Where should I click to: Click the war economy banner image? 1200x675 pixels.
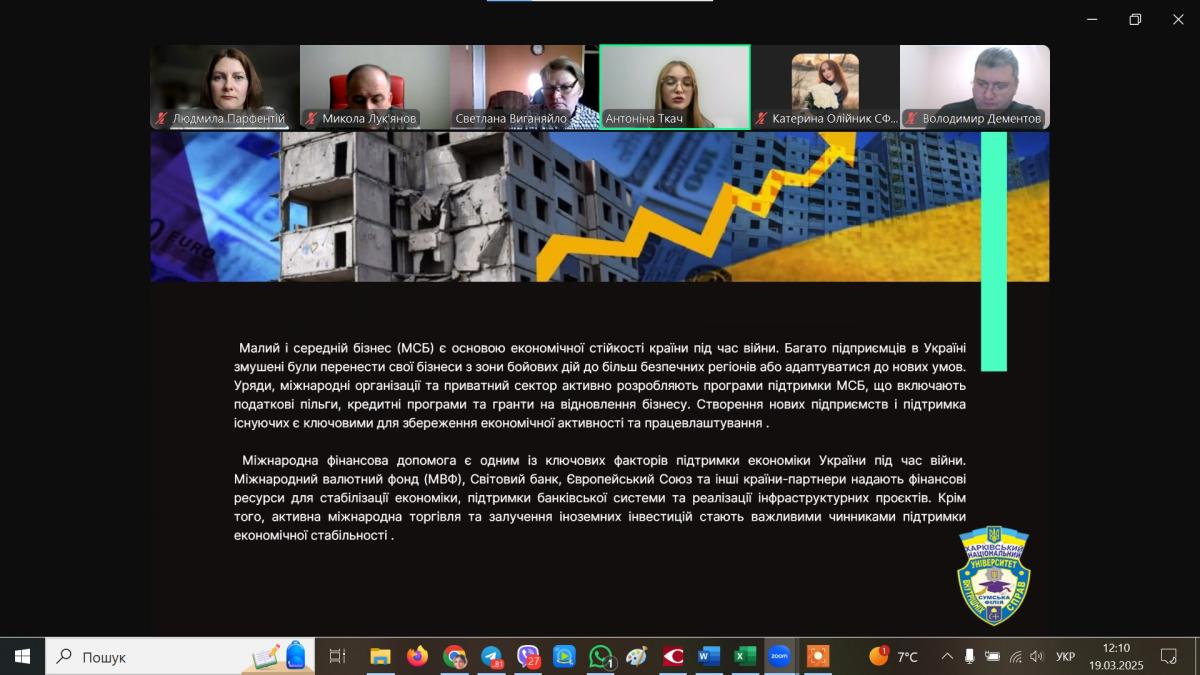pos(600,207)
